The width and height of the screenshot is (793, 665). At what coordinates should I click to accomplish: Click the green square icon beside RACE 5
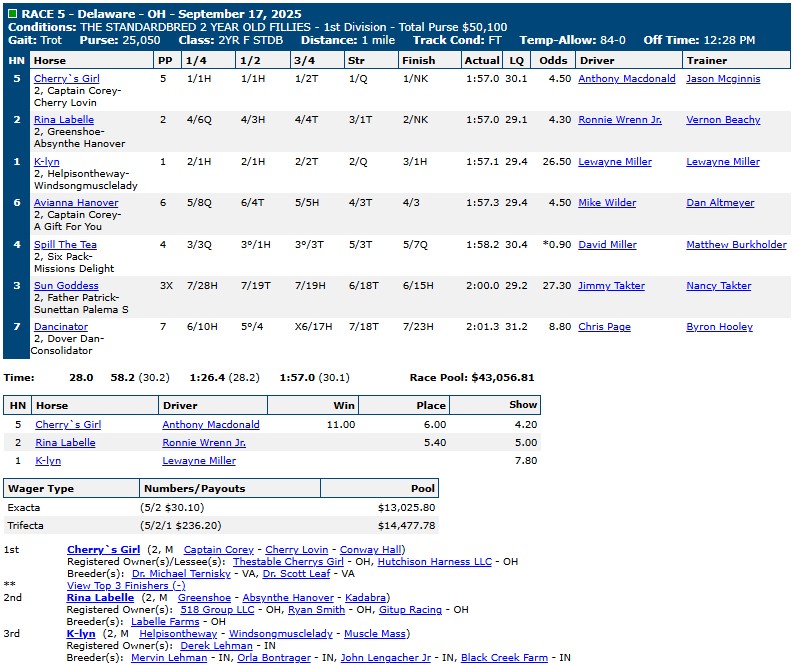(x=11, y=13)
